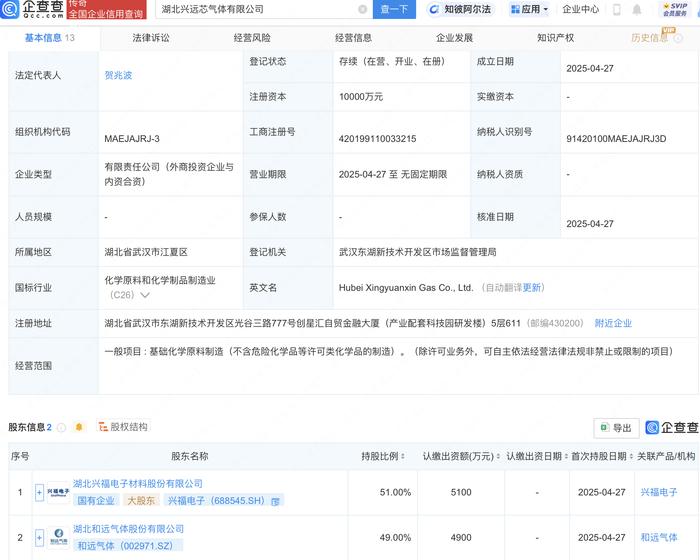The image size is (700, 560).
Task: Click the Qichacha logo icon
Action: pyautogui.click(x=10, y=9)
